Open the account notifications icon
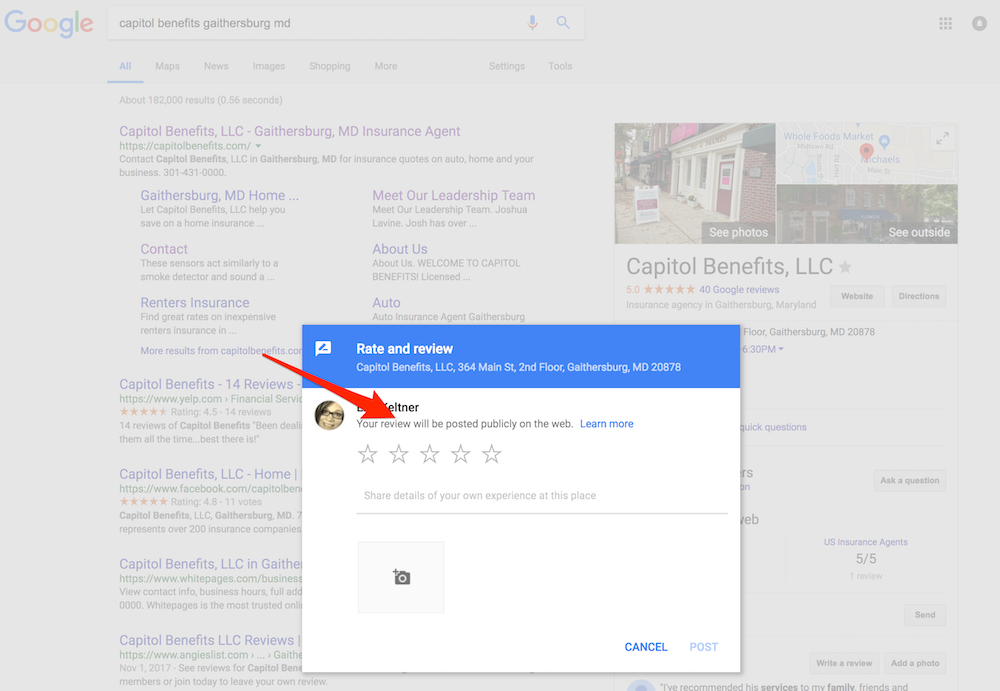This screenshot has height=691, width=1000. pyautogui.click(x=979, y=24)
